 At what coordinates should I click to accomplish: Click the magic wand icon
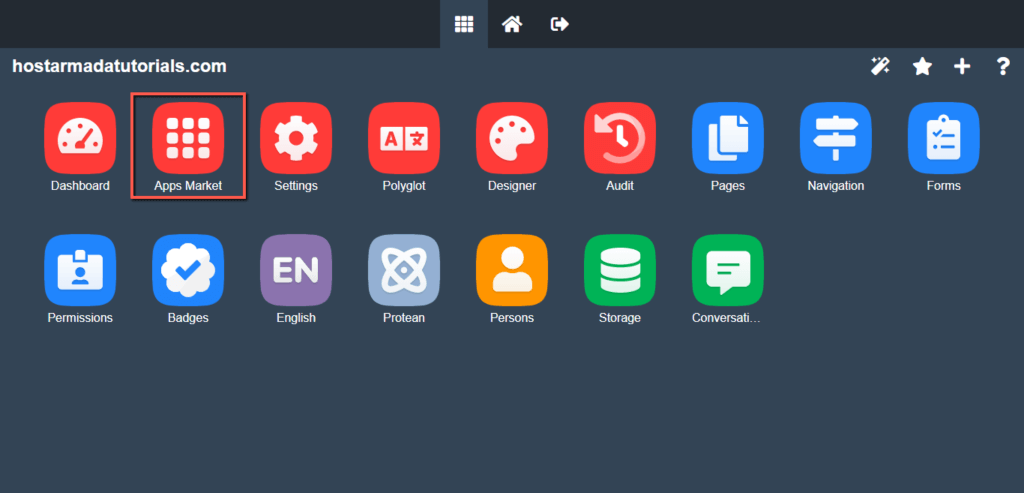[x=880, y=66]
